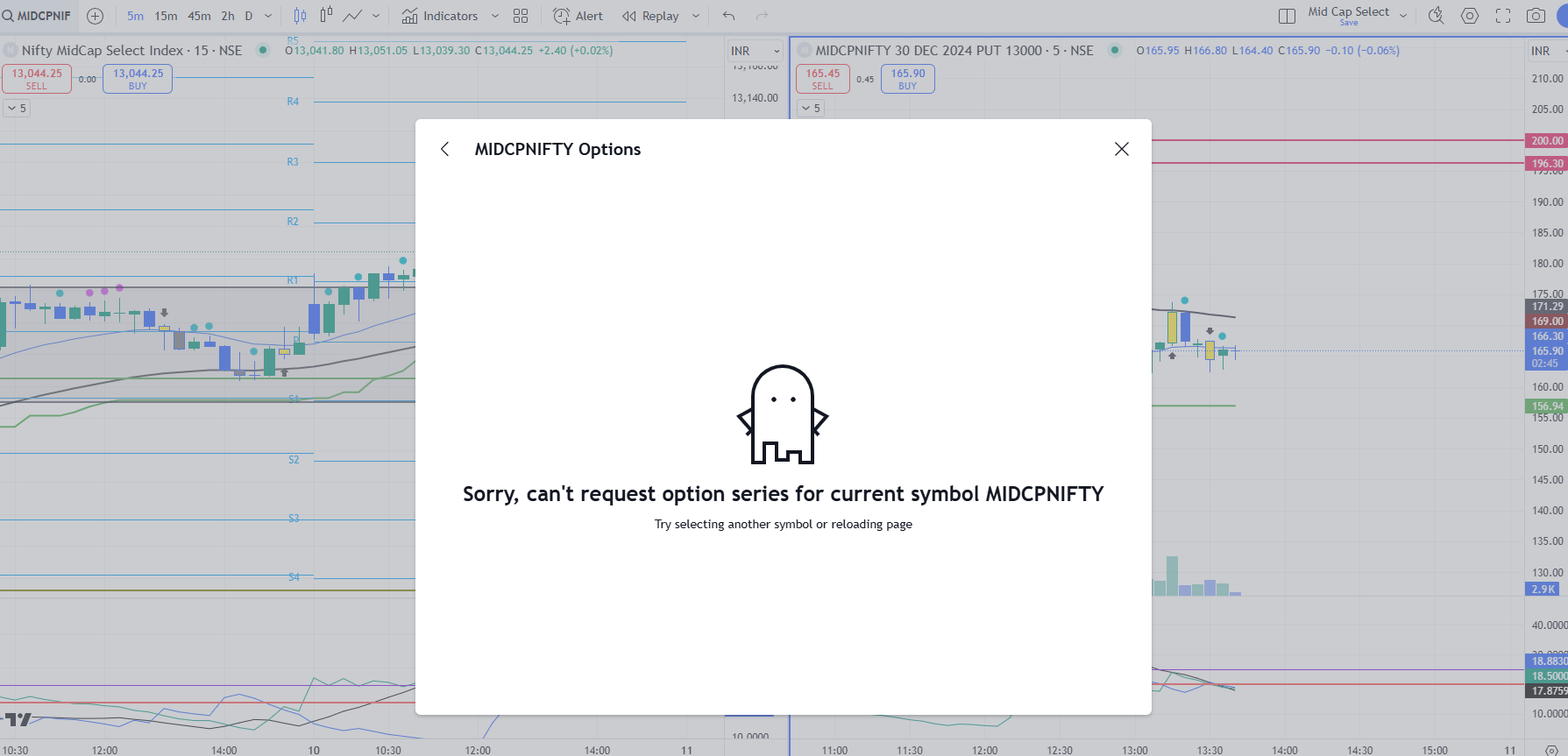Click right chart market status dot
The height and width of the screenshot is (756, 1568).
pos(1115,50)
